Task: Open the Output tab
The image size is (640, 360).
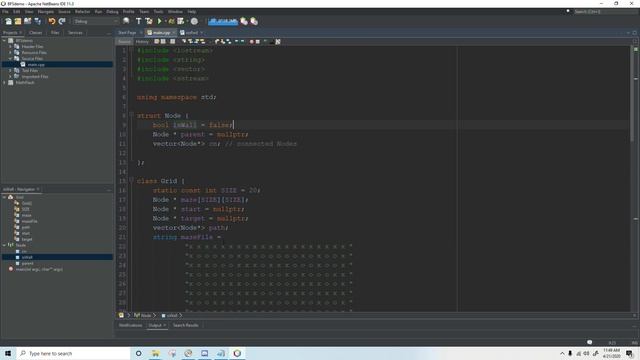Action: (155, 325)
